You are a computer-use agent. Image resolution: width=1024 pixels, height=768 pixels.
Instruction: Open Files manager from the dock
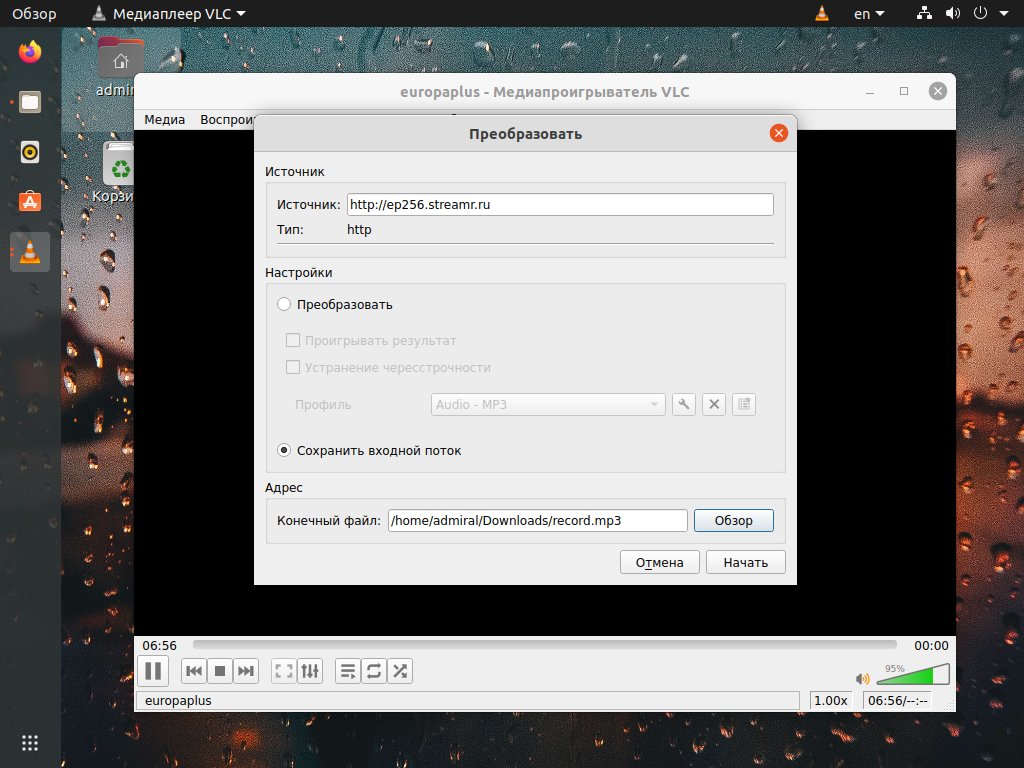pos(30,102)
